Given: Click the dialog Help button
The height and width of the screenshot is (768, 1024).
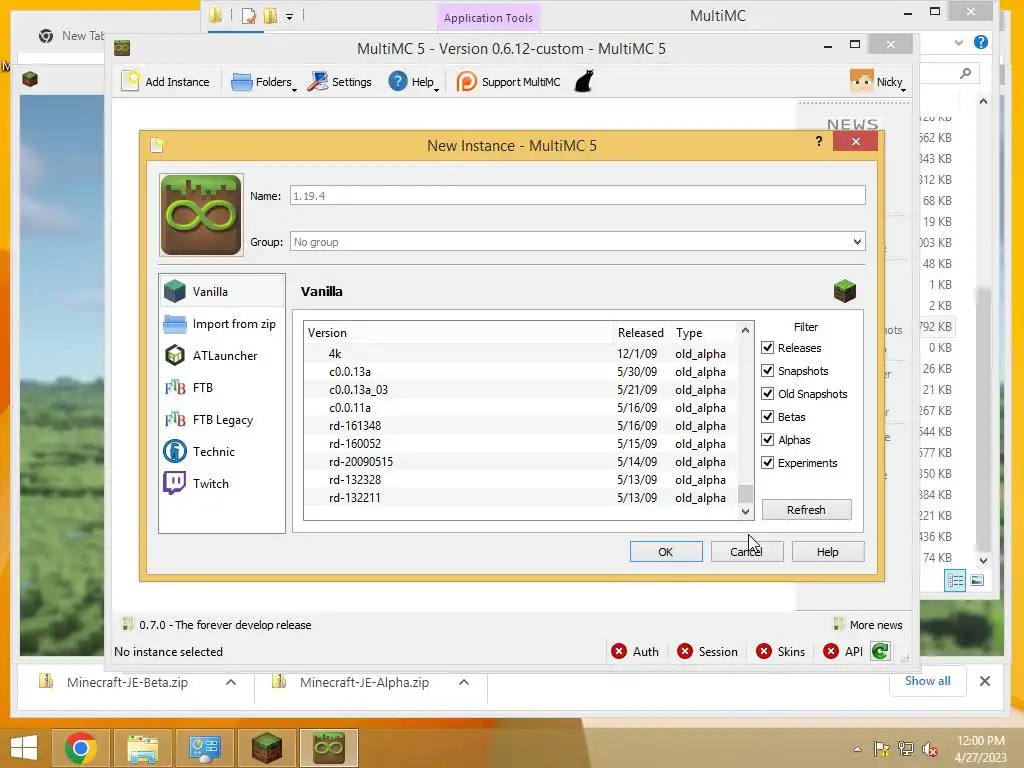Looking at the screenshot, I should coord(828,552).
